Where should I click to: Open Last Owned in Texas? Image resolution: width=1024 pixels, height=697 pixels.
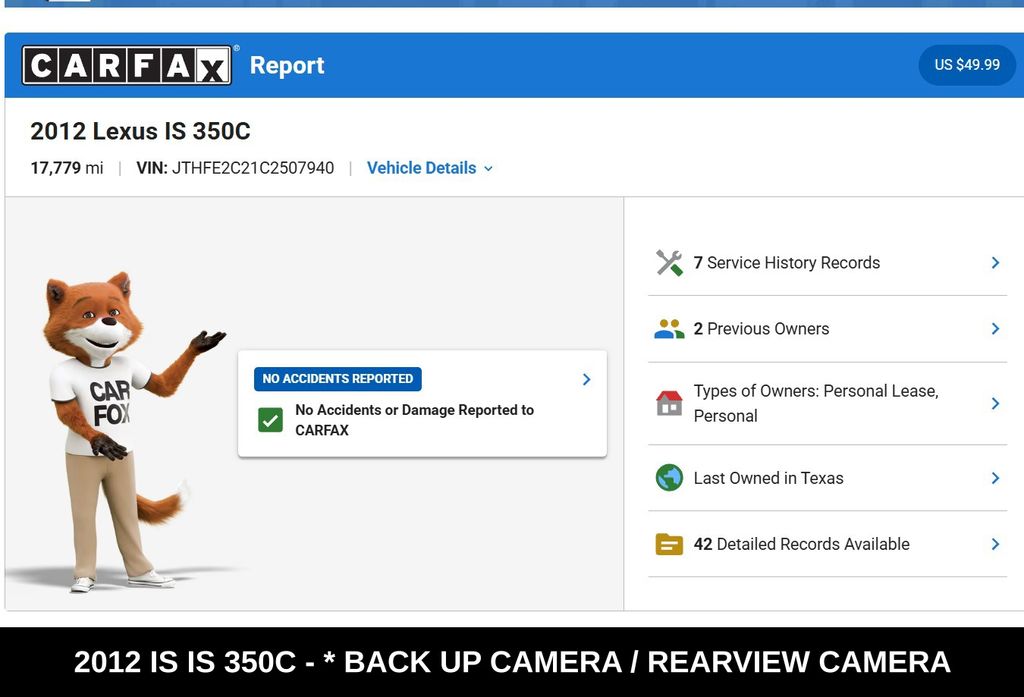click(827, 478)
